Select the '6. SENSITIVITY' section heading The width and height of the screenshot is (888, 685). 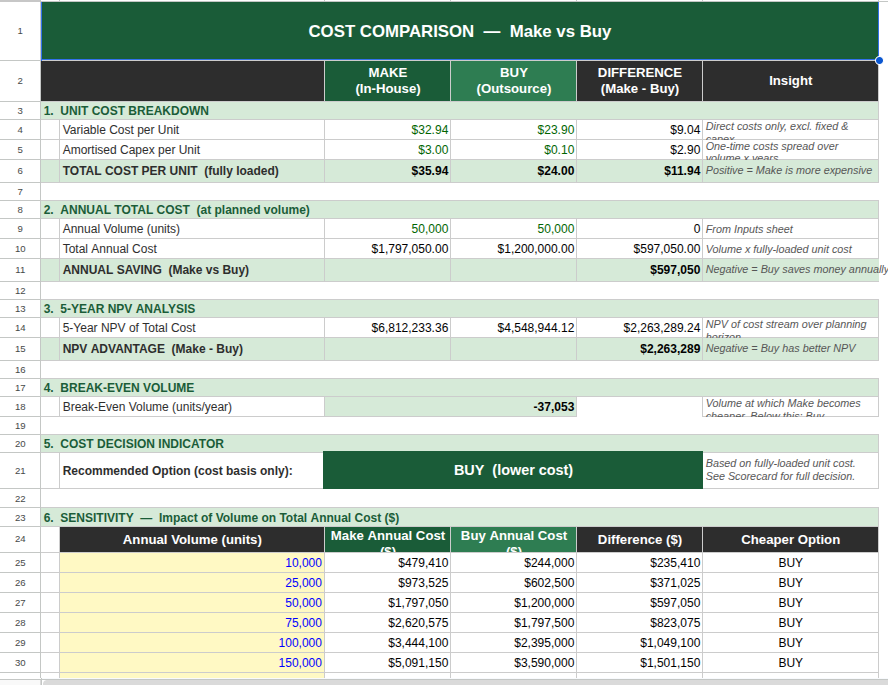click(459, 518)
